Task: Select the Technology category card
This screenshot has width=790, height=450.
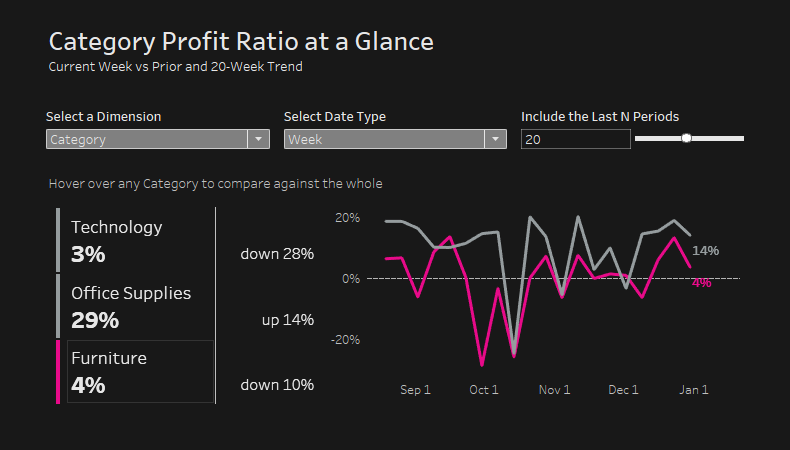Action: (137, 240)
